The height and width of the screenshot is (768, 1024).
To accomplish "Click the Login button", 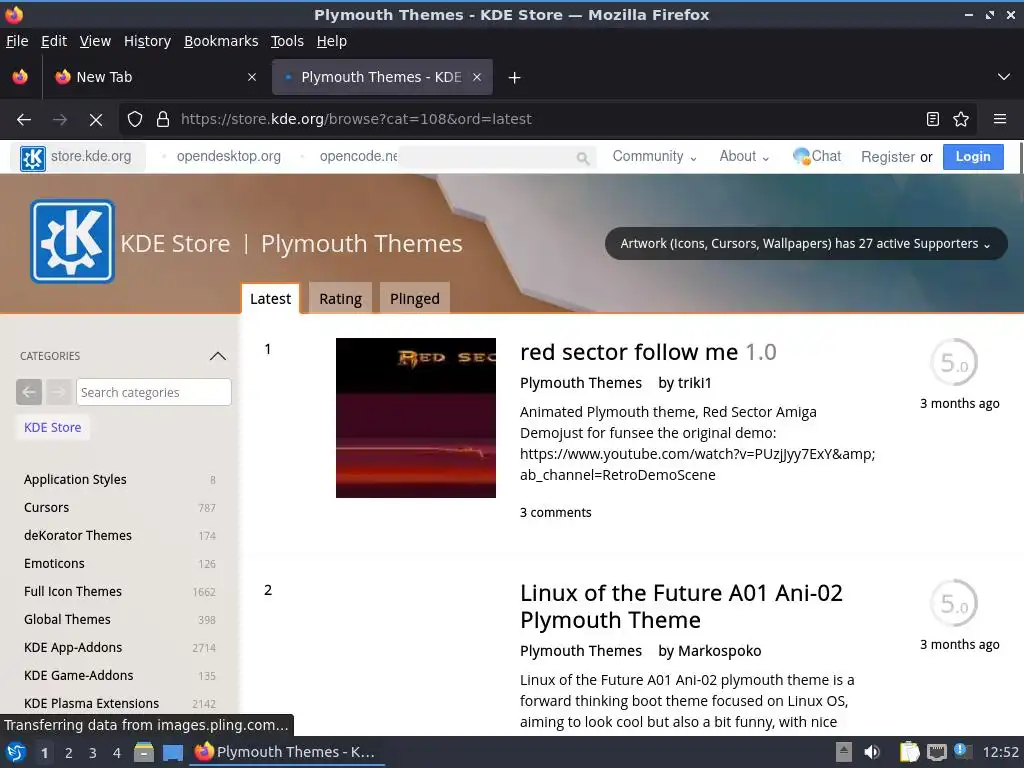I will coord(973,157).
